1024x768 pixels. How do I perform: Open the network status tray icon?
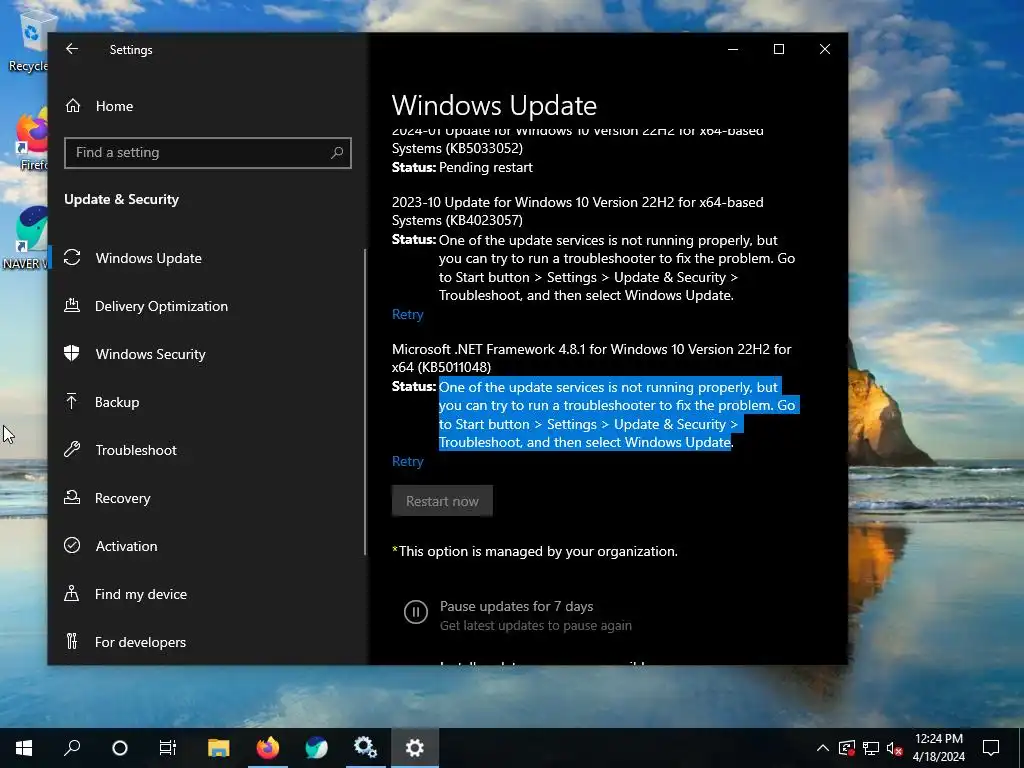[871, 748]
